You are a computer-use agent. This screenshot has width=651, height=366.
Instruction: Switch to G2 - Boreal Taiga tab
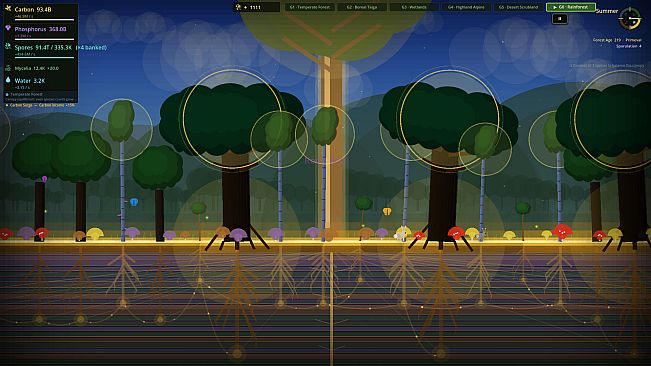click(x=362, y=7)
